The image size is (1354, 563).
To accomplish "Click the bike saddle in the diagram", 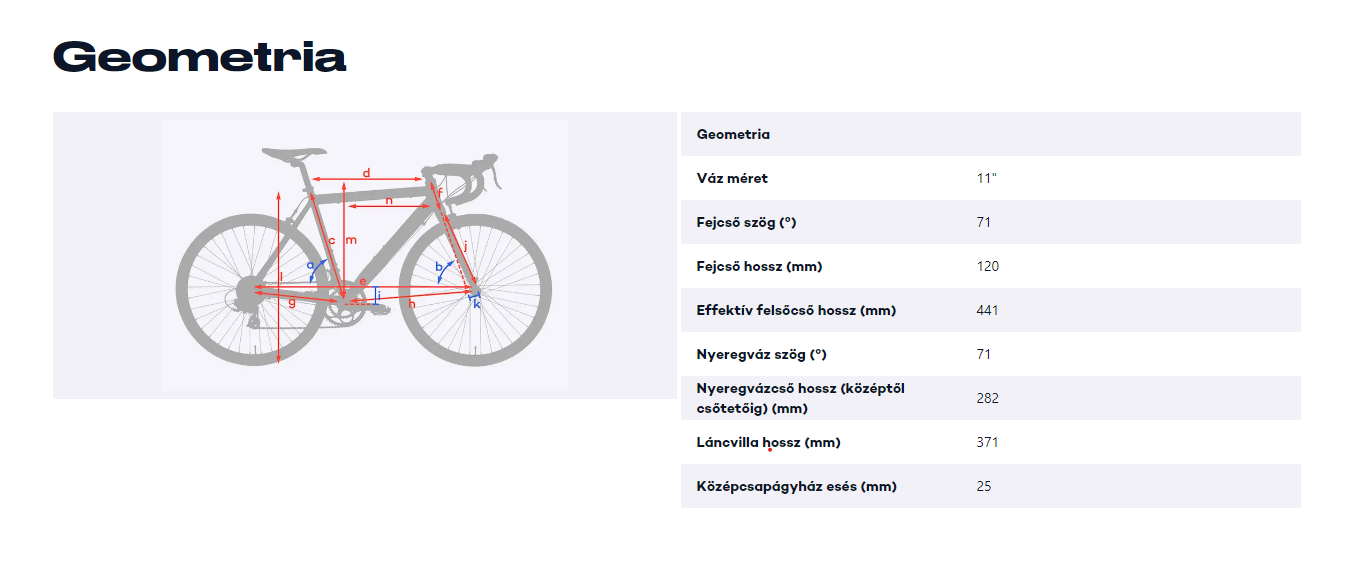I will point(294,154).
